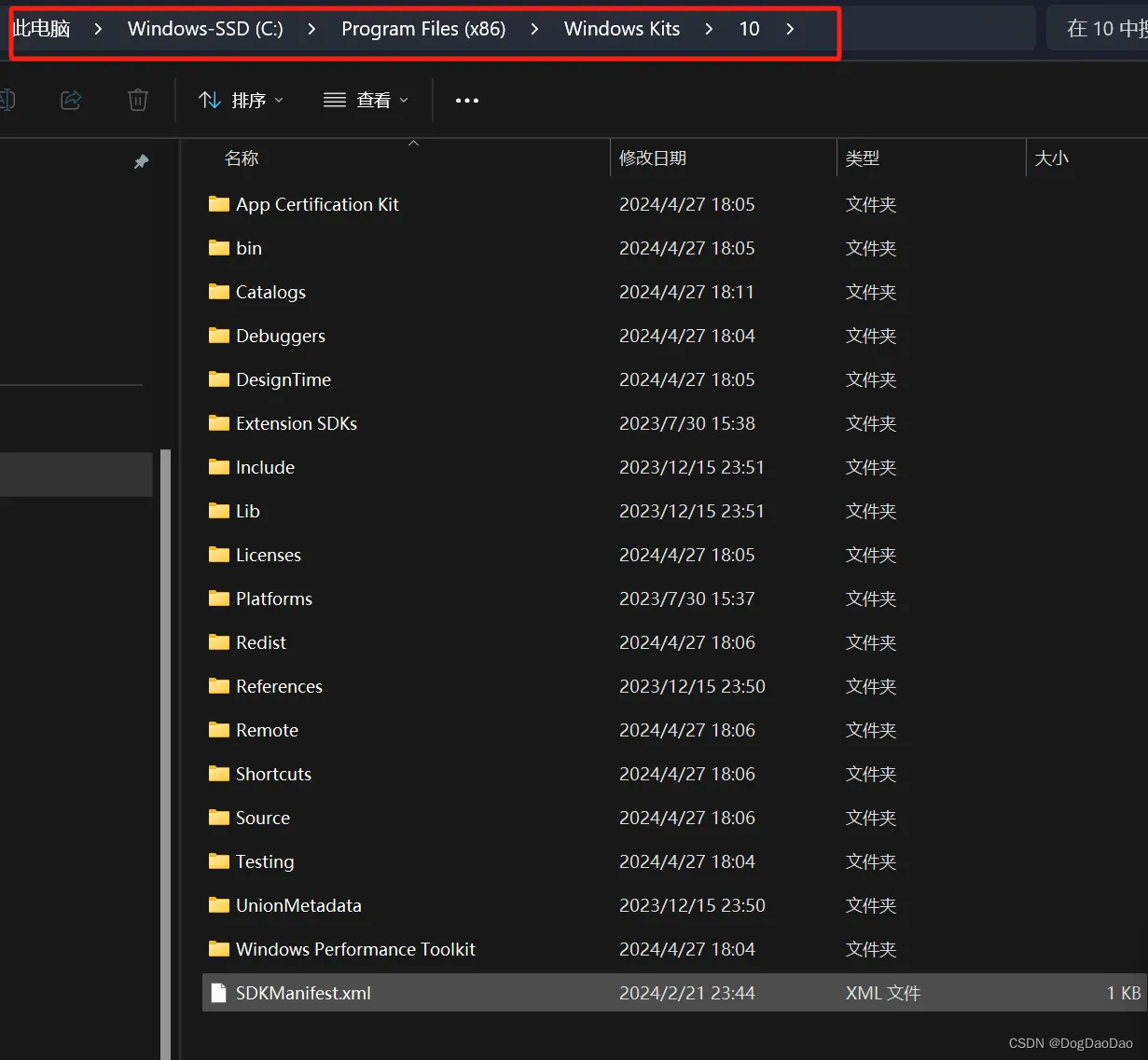Expand chevron after 10 breadcrumb
The image size is (1148, 1060).
pyautogui.click(x=790, y=29)
